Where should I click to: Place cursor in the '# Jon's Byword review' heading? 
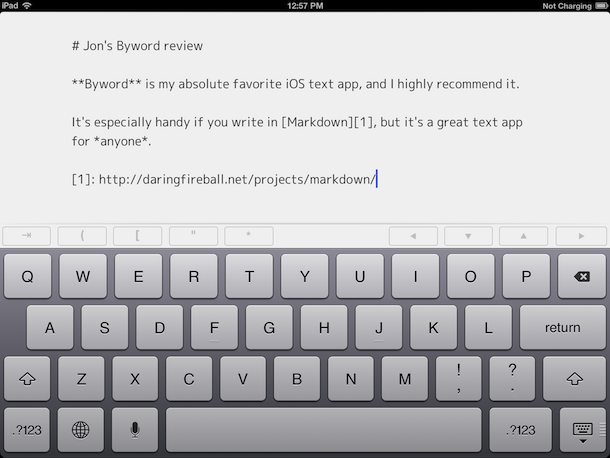pyautogui.click(x=137, y=46)
